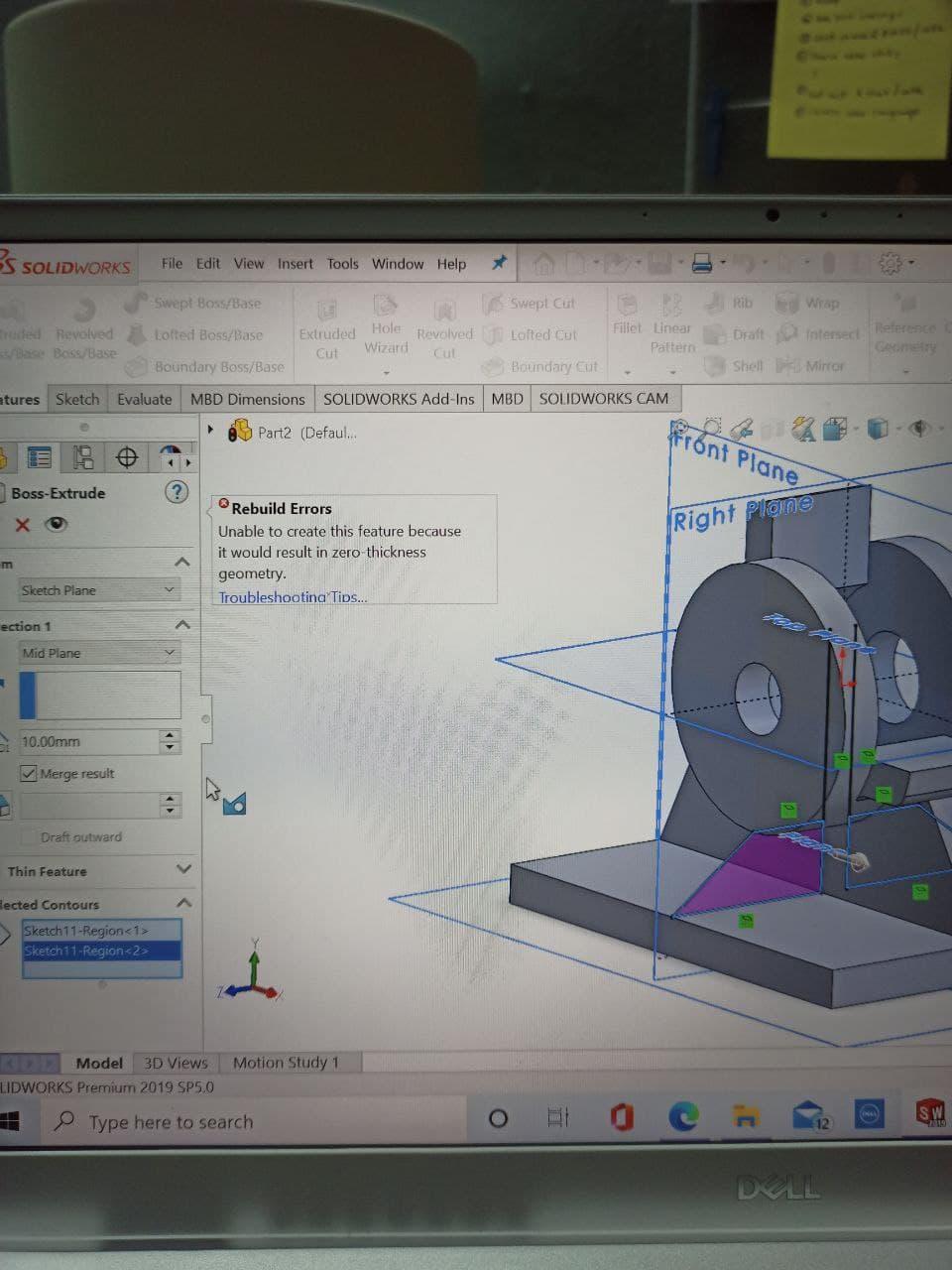This screenshot has width=952, height=1270.
Task: Open the Edit menu
Action: 208,263
